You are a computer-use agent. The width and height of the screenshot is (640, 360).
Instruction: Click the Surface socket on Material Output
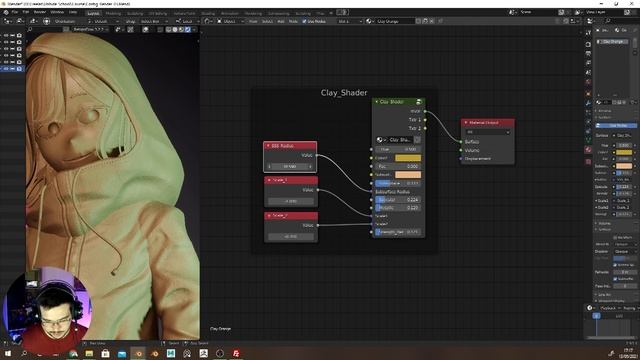tap(461, 142)
